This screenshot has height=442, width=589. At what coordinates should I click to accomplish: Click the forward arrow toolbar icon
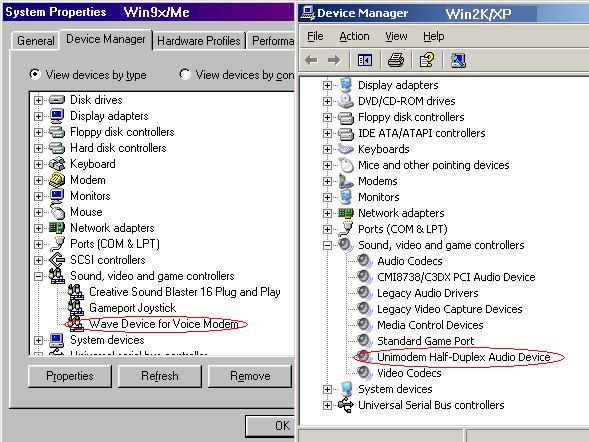coord(334,60)
